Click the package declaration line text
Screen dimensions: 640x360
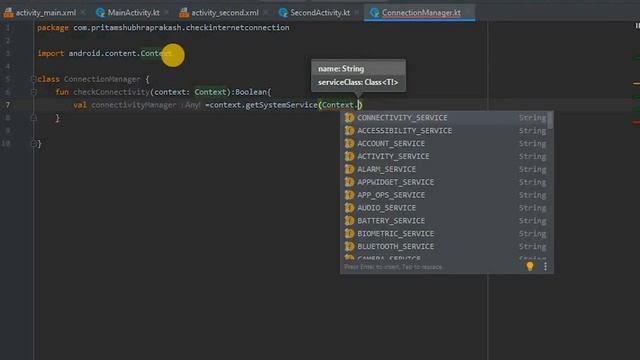[x=163, y=27]
